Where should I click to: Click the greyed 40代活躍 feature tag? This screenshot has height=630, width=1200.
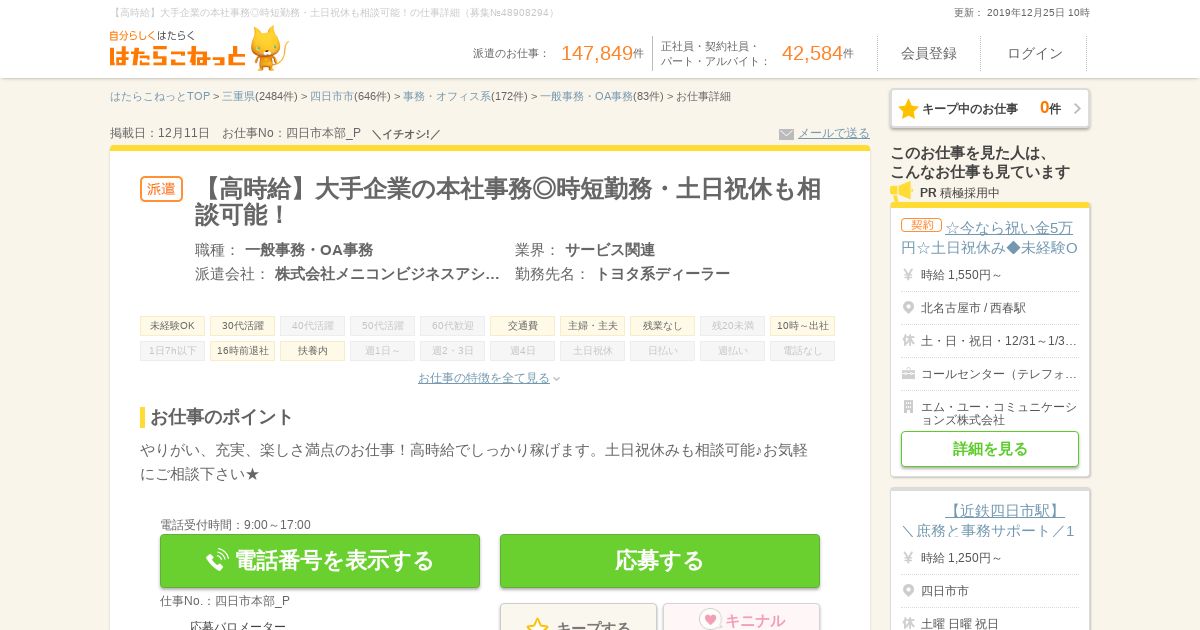pos(312,326)
